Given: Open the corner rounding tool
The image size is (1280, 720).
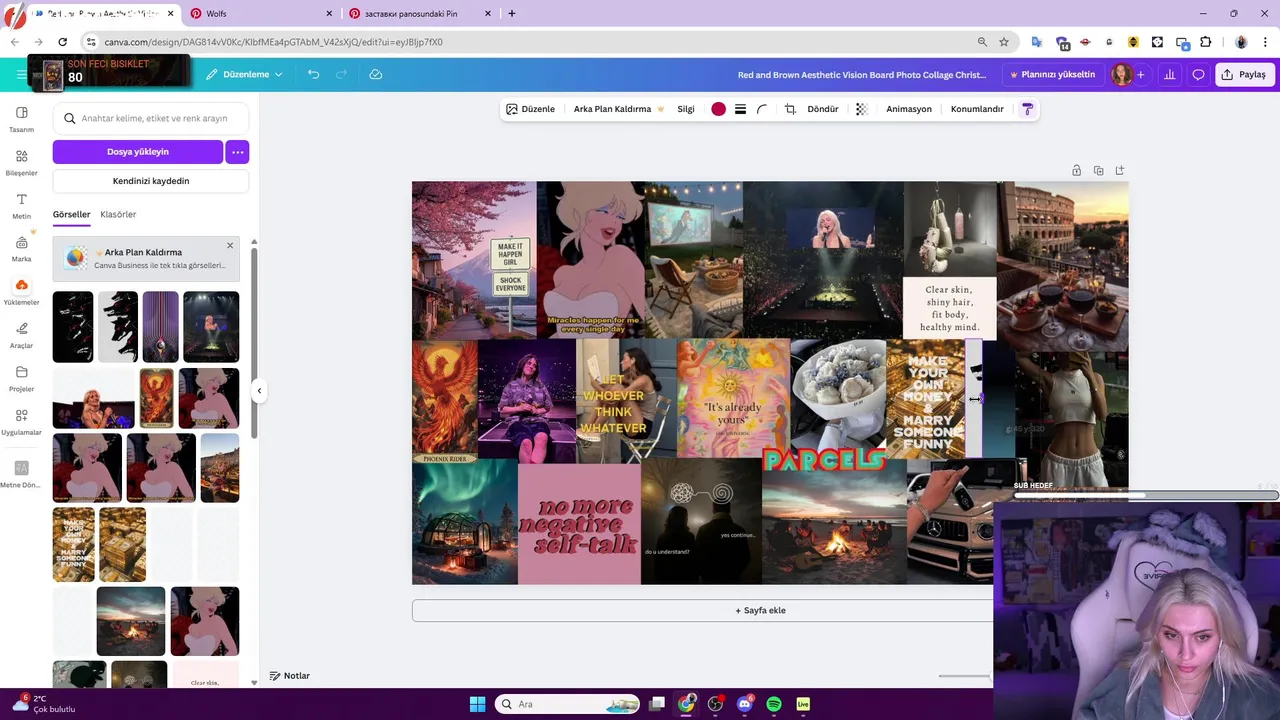Looking at the screenshot, I should point(762,109).
